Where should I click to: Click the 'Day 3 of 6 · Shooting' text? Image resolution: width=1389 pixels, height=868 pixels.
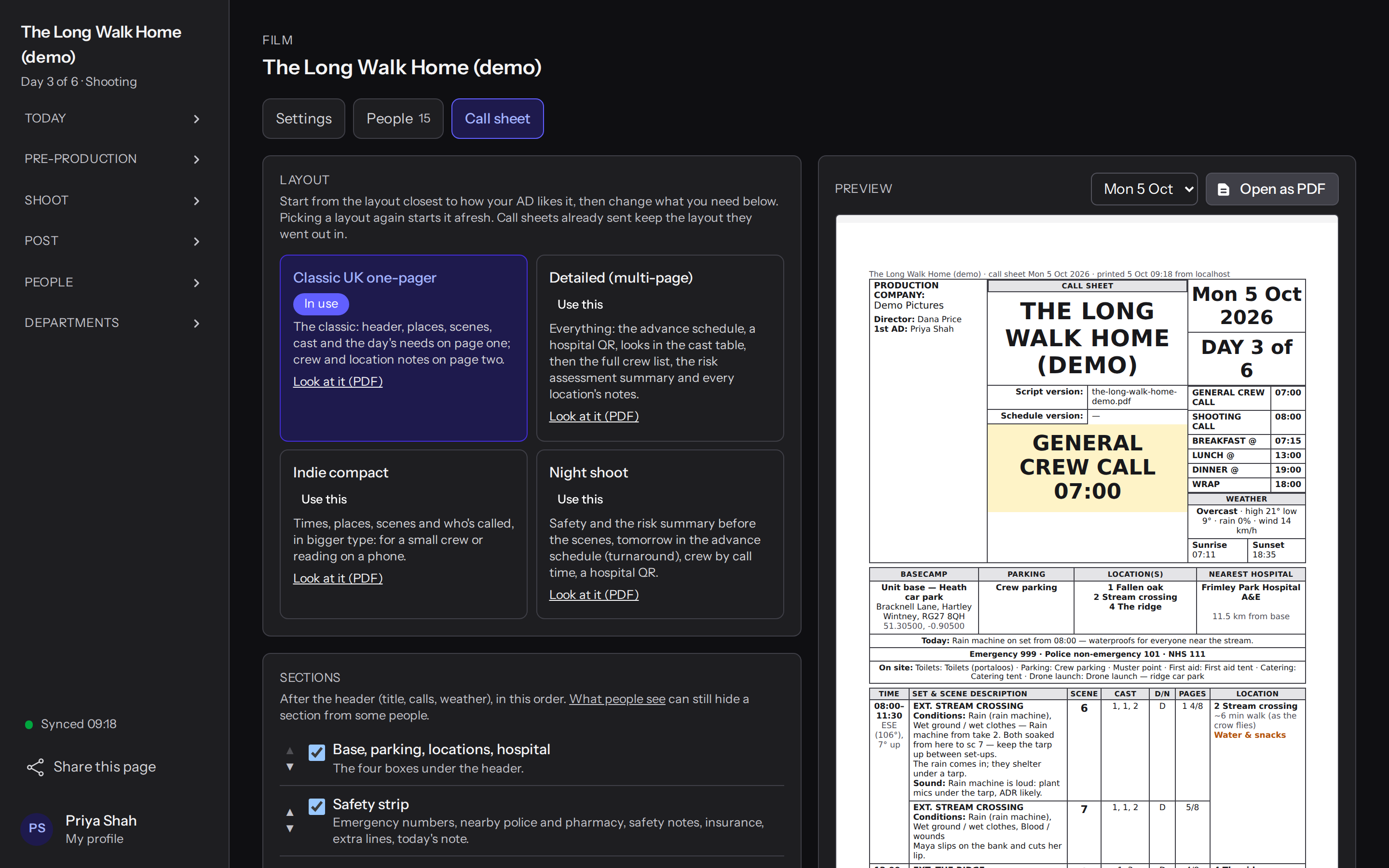coord(79,81)
